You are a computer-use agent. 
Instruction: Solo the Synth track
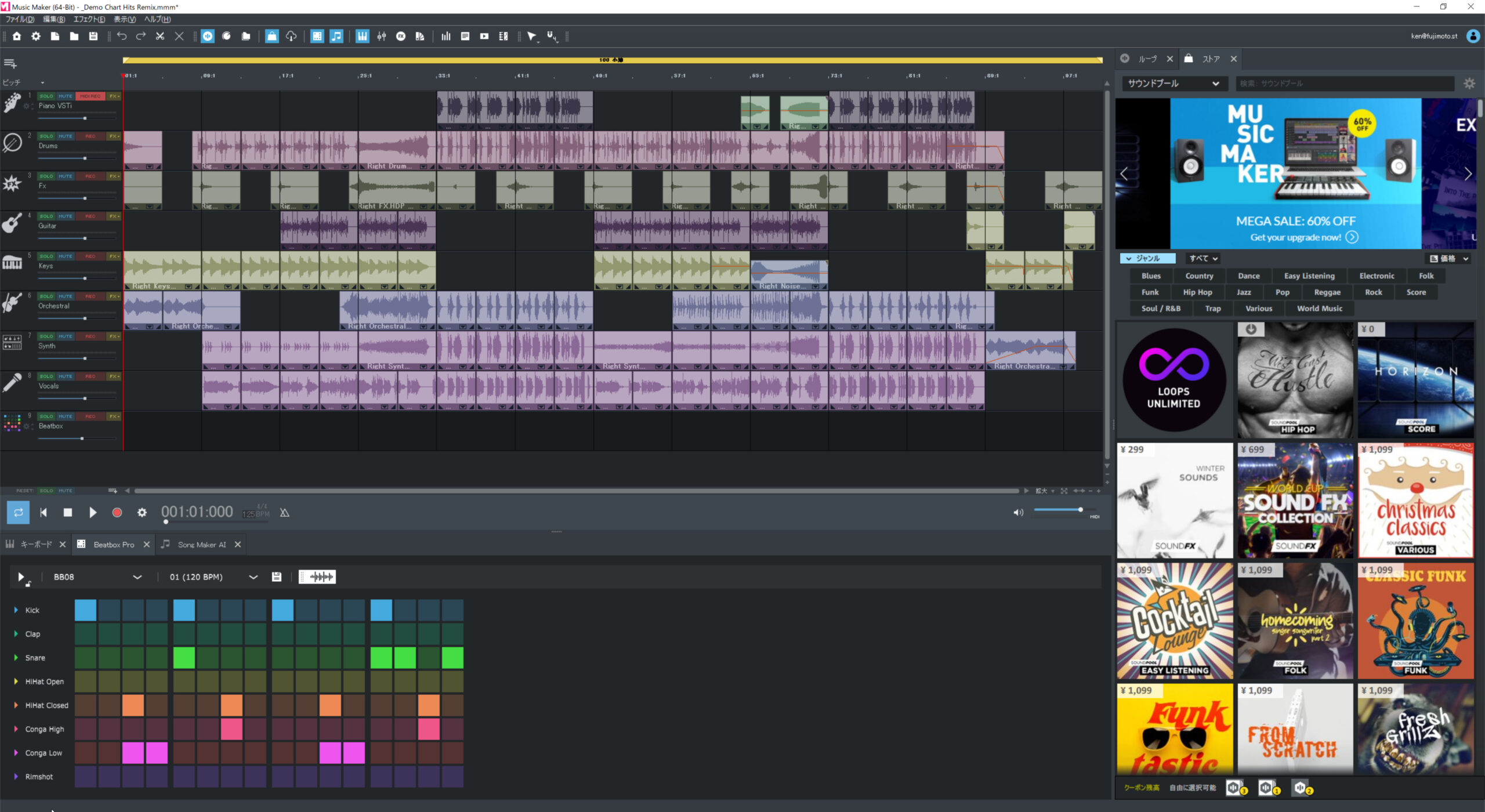(x=46, y=336)
